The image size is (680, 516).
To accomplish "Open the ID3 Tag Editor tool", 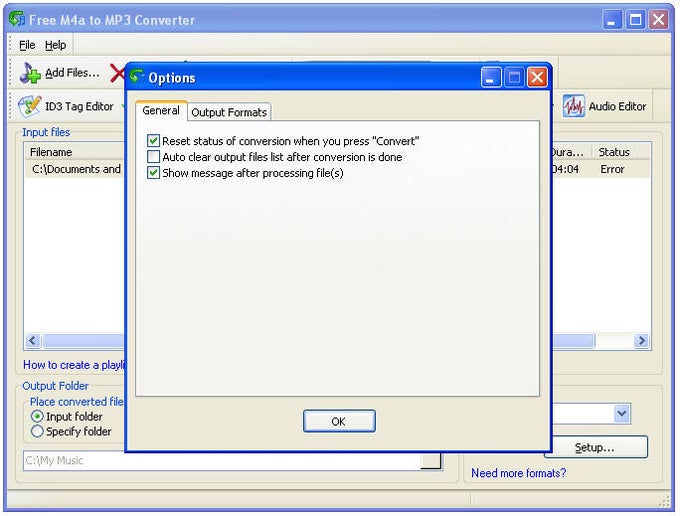I will coord(66,106).
